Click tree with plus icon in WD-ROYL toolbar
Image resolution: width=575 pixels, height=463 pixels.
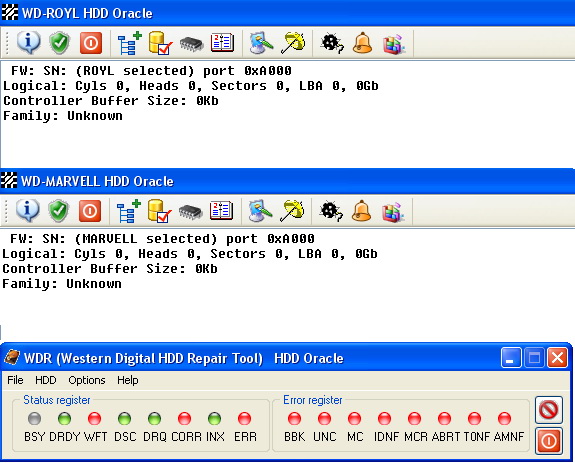click(129, 43)
